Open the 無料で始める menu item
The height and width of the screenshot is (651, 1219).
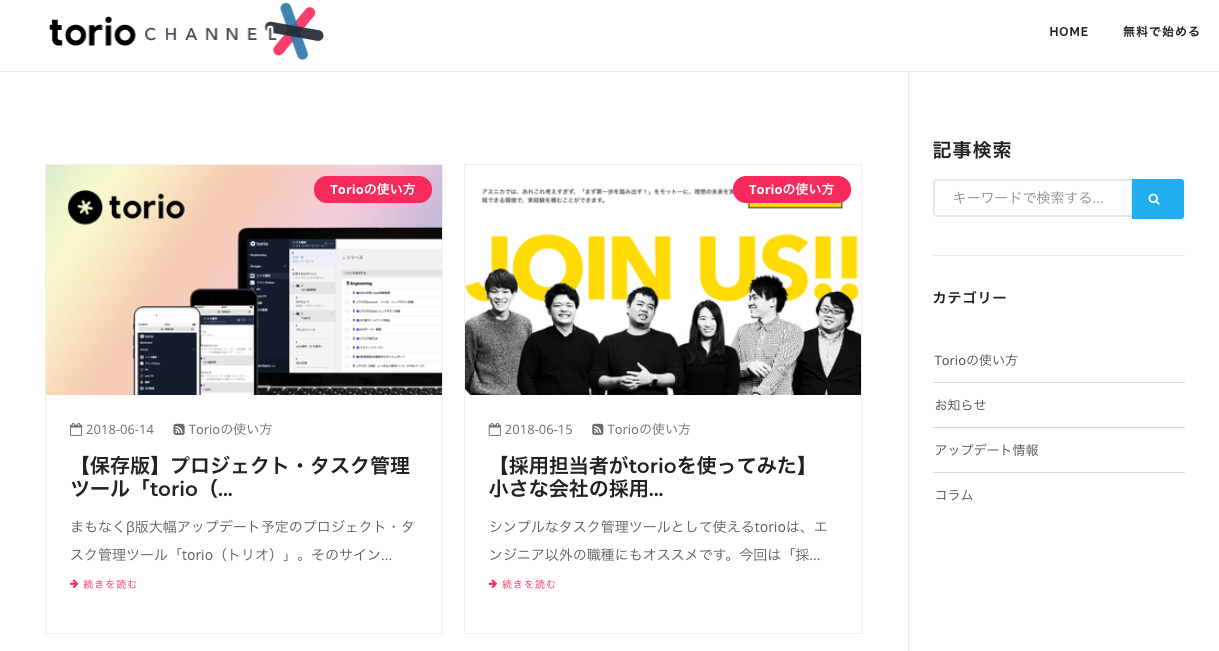1161,32
